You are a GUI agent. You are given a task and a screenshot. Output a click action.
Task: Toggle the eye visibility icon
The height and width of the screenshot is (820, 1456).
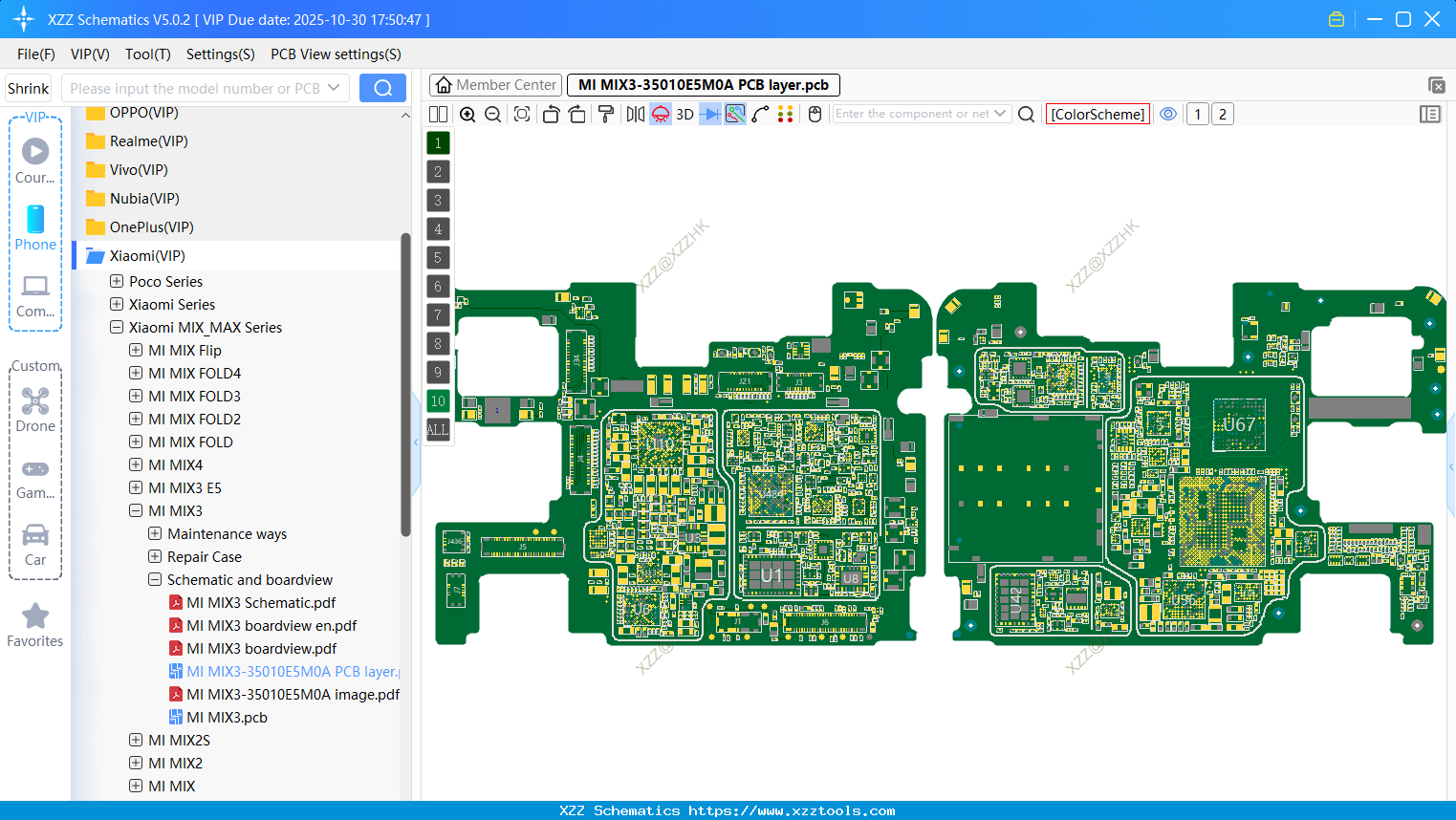1168,115
